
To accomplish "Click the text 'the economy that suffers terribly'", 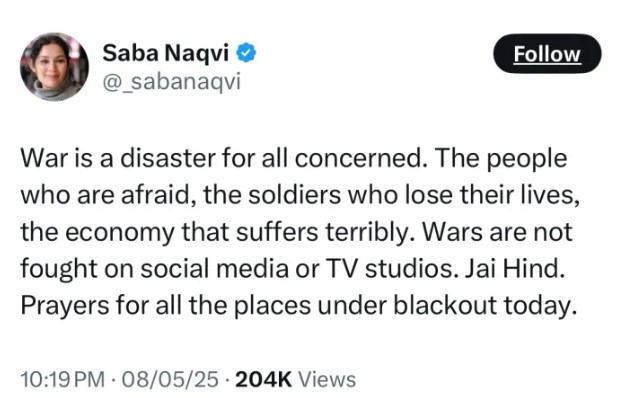I will tap(215, 232).
